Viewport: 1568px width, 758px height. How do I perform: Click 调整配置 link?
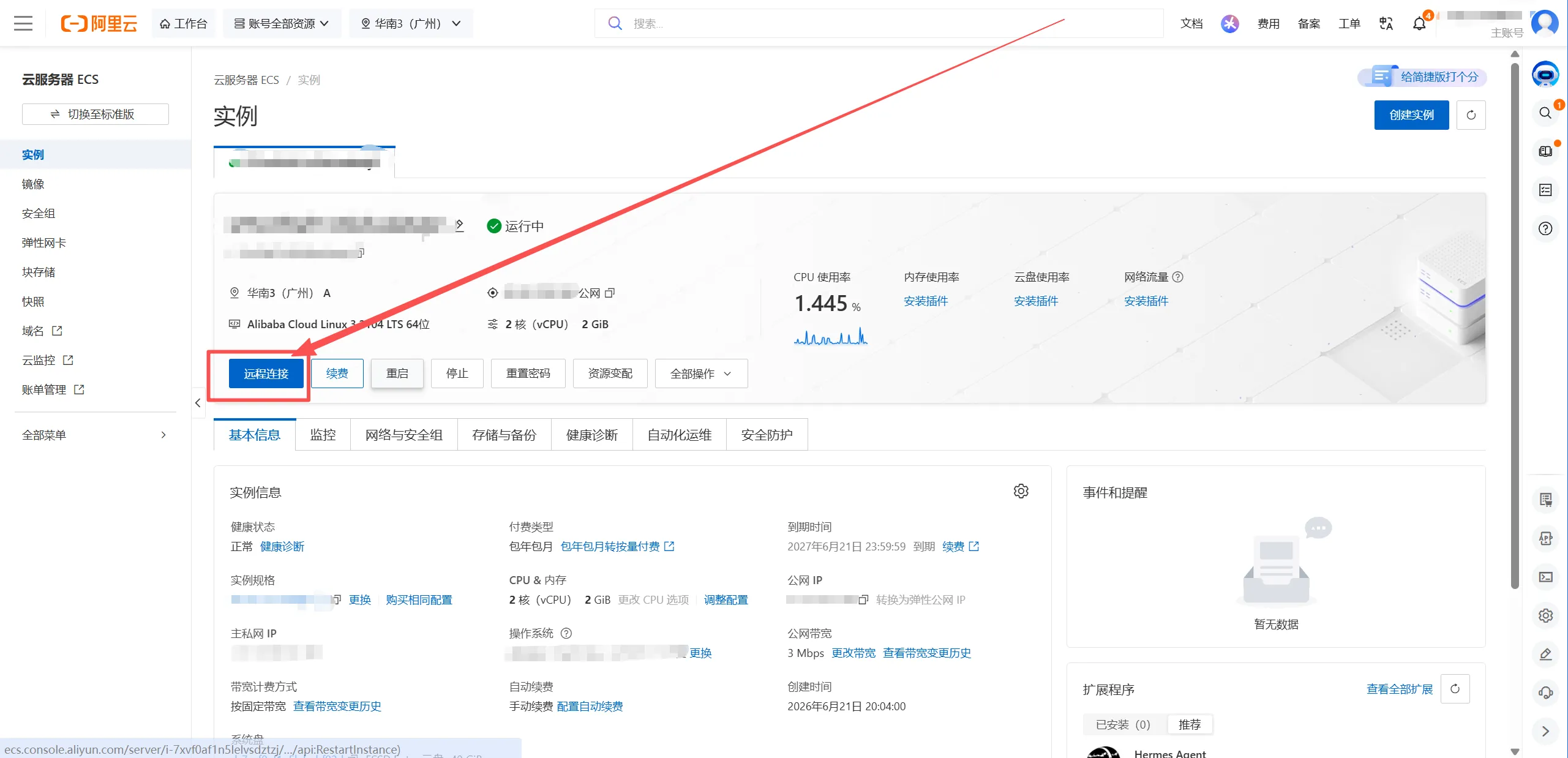(726, 600)
